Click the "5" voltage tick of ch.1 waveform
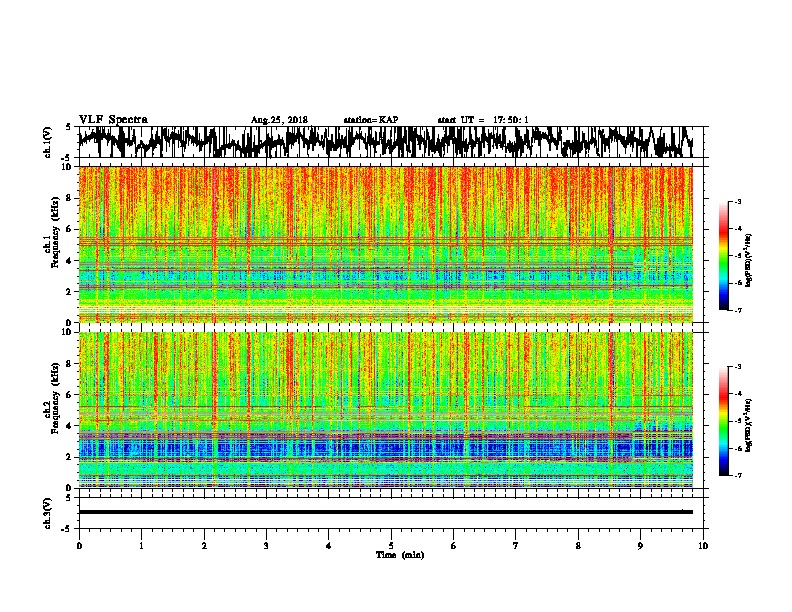792x612 pixels. pyautogui.click(x=68, y=128)
